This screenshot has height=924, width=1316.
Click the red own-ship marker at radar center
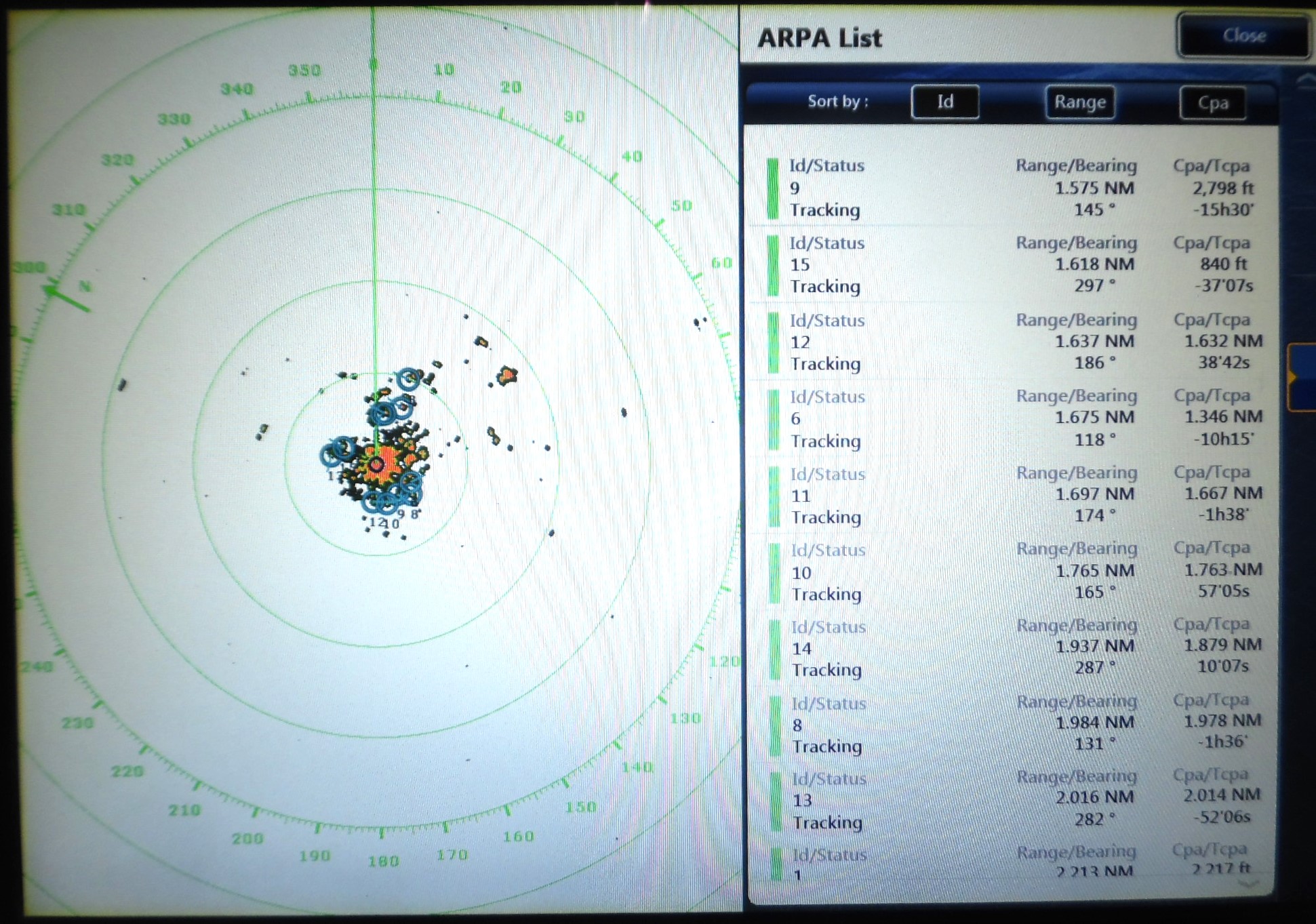[x=376, y=465]
